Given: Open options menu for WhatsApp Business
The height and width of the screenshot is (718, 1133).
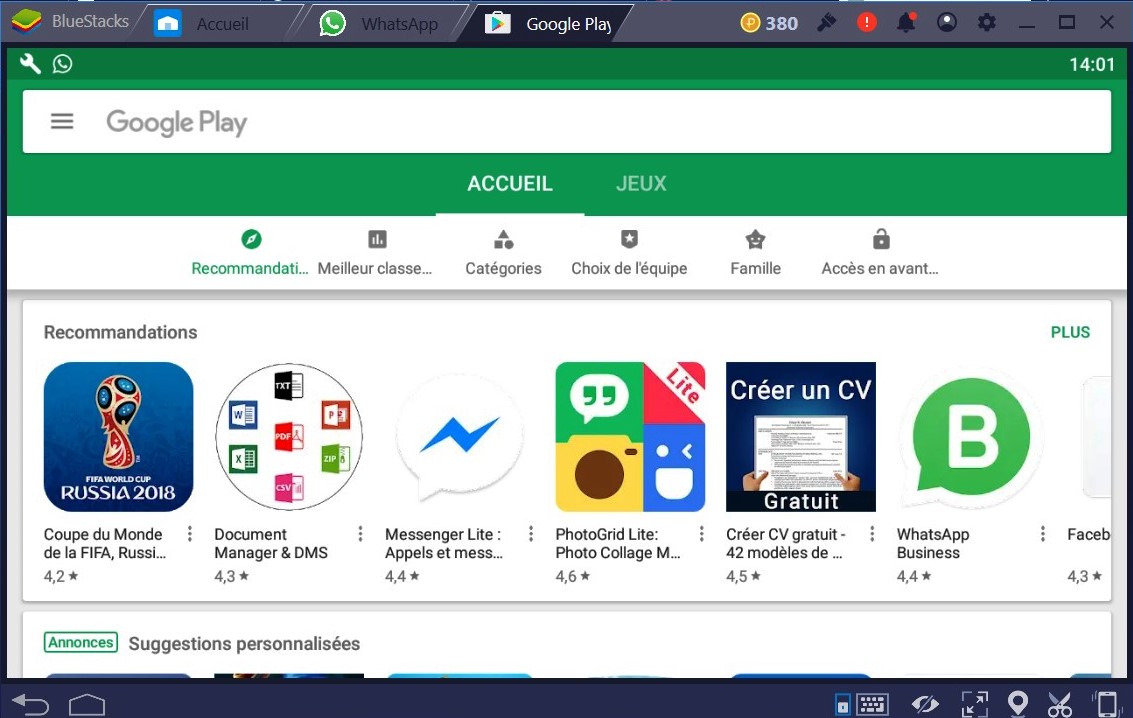Looking at the screenshot, I should point(1043,534).
